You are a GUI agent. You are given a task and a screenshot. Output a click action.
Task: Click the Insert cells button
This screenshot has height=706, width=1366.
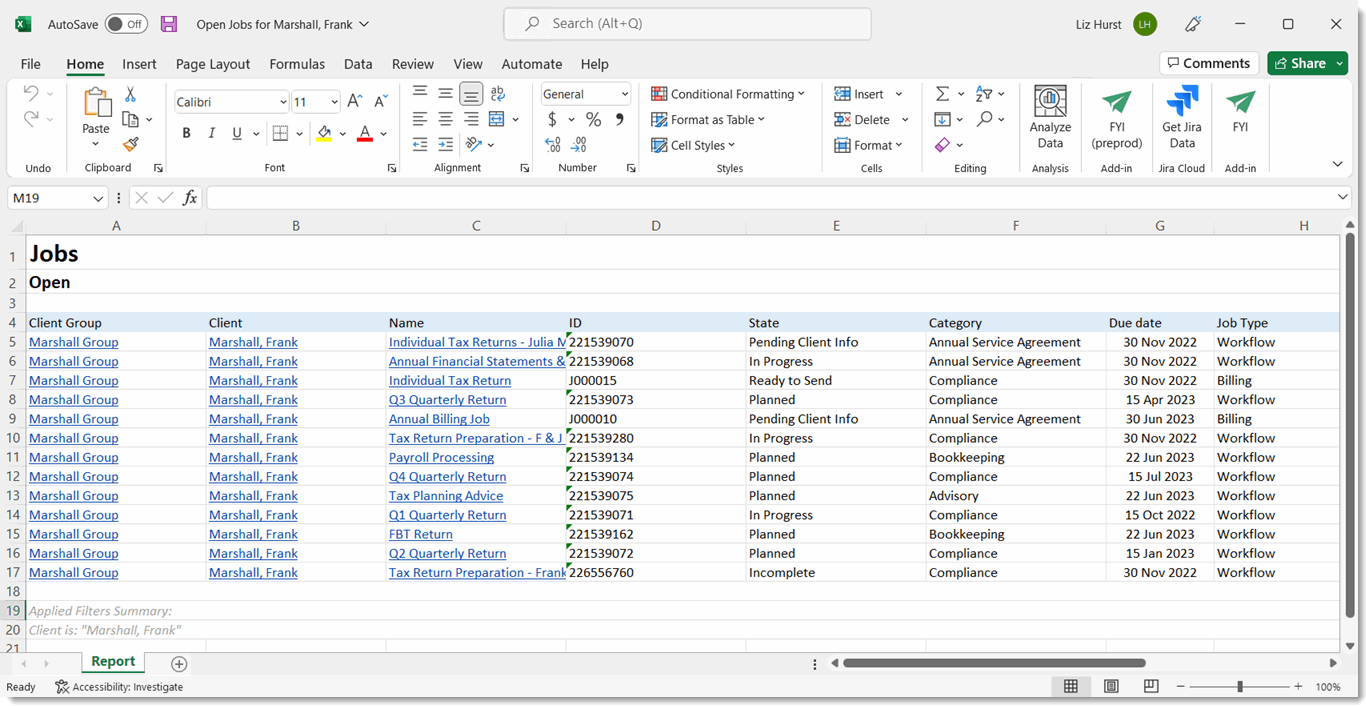click(x=860, y=94)
